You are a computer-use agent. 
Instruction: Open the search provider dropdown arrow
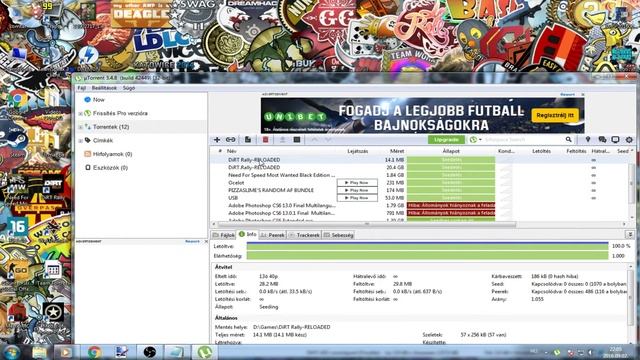(x=480, y=140)
